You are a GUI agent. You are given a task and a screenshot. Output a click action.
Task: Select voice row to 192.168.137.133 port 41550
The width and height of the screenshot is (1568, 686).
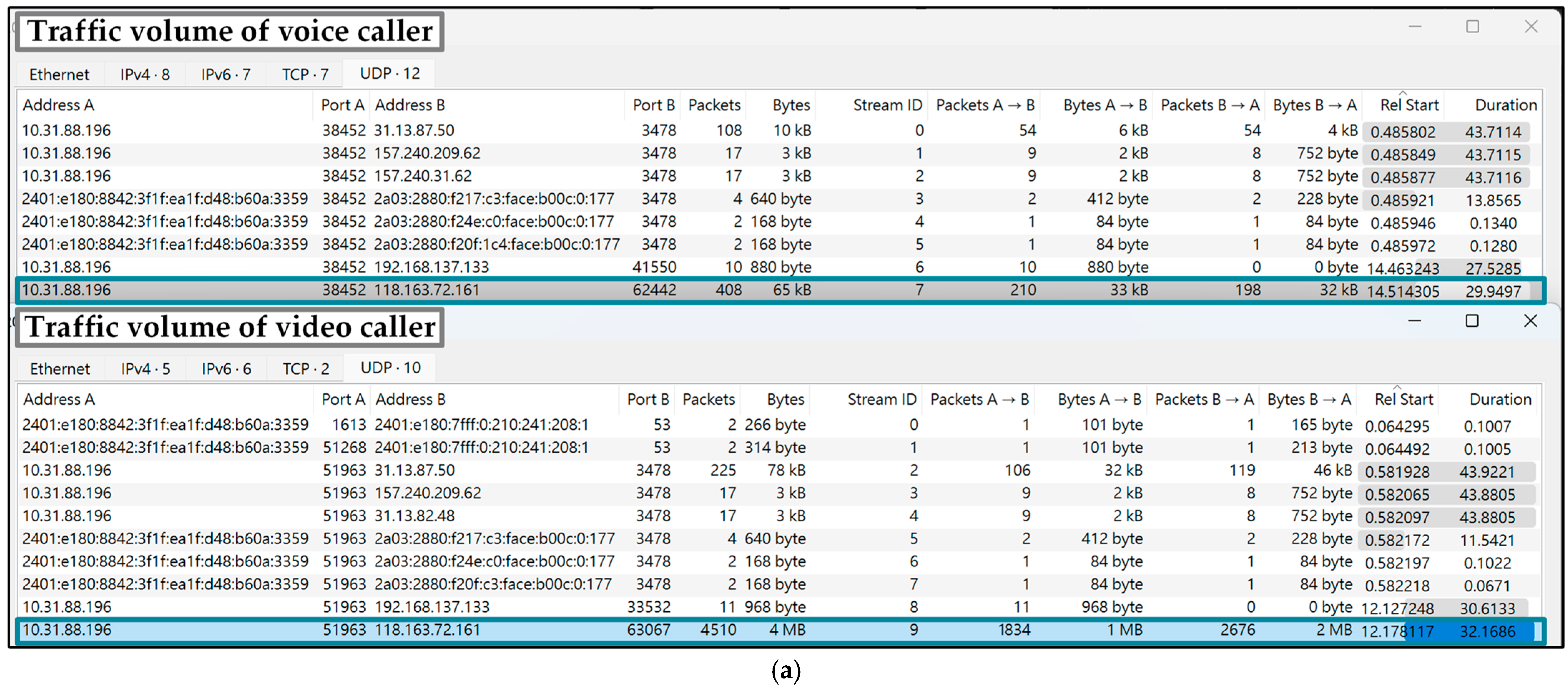coord(431,267)
